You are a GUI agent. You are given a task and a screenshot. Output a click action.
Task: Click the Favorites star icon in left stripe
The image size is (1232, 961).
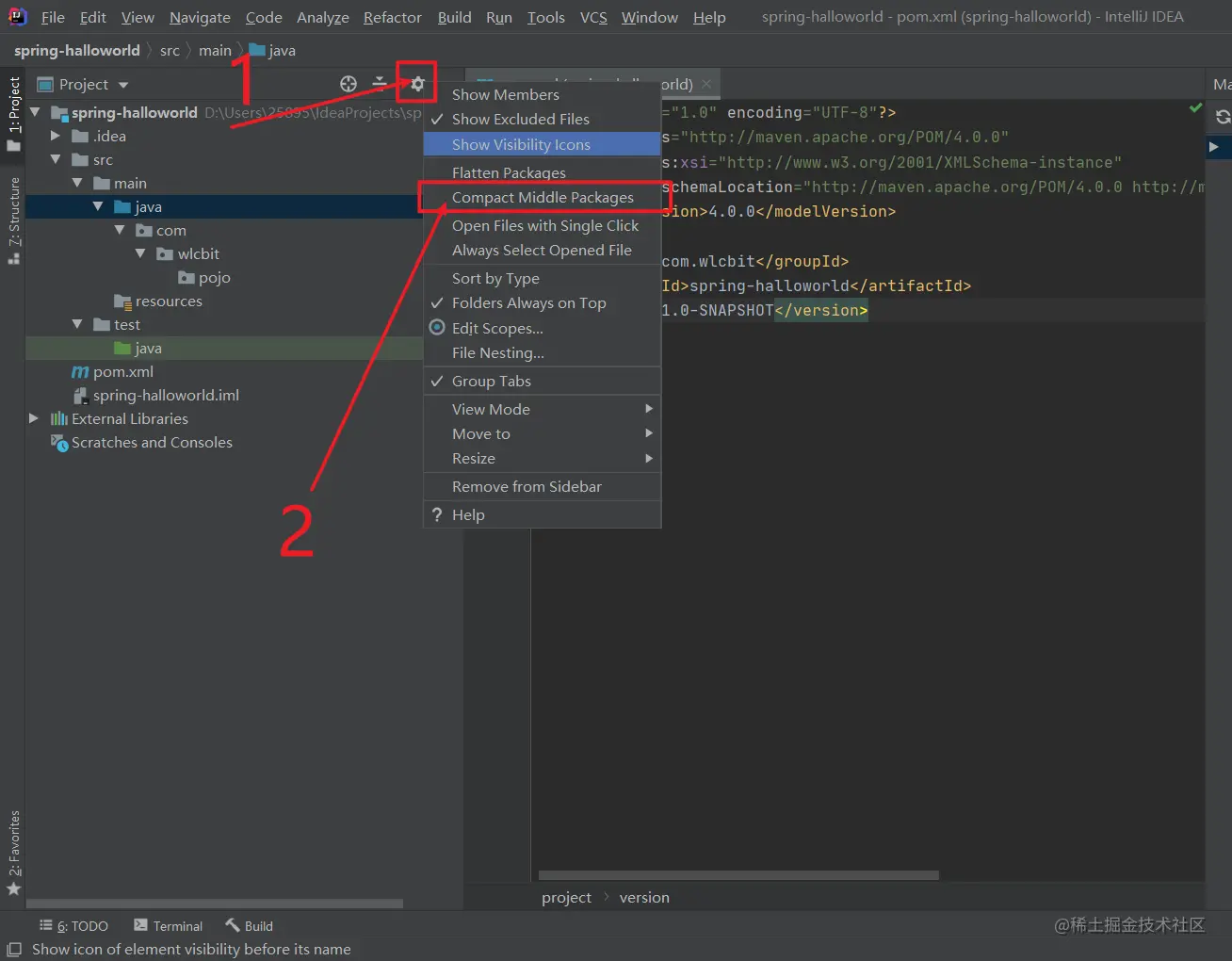tap(13, 888)
